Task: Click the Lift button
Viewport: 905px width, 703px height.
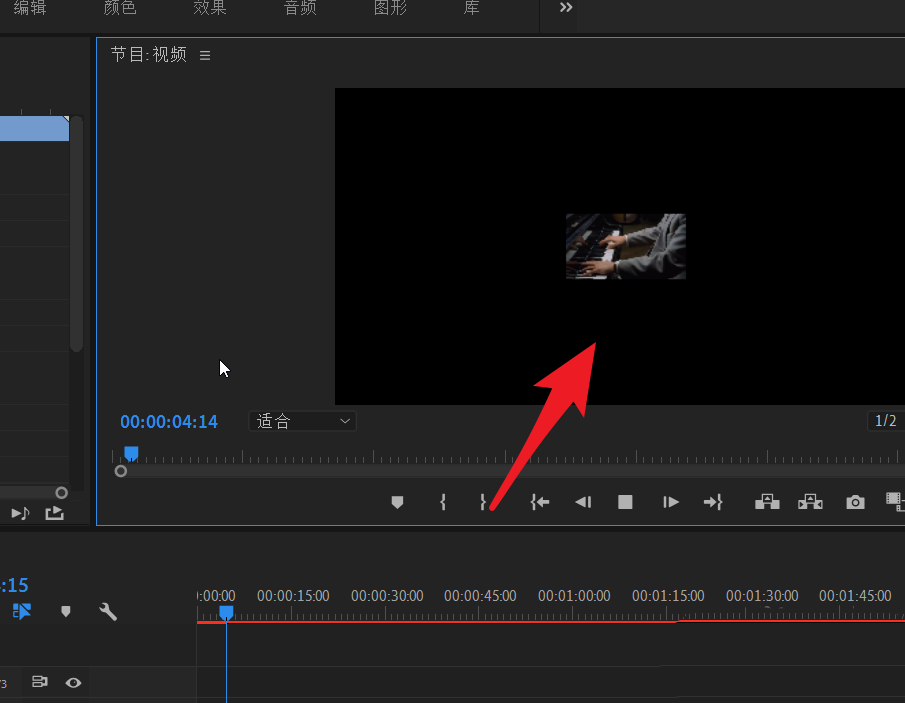Action: click(x=767, y=502)
